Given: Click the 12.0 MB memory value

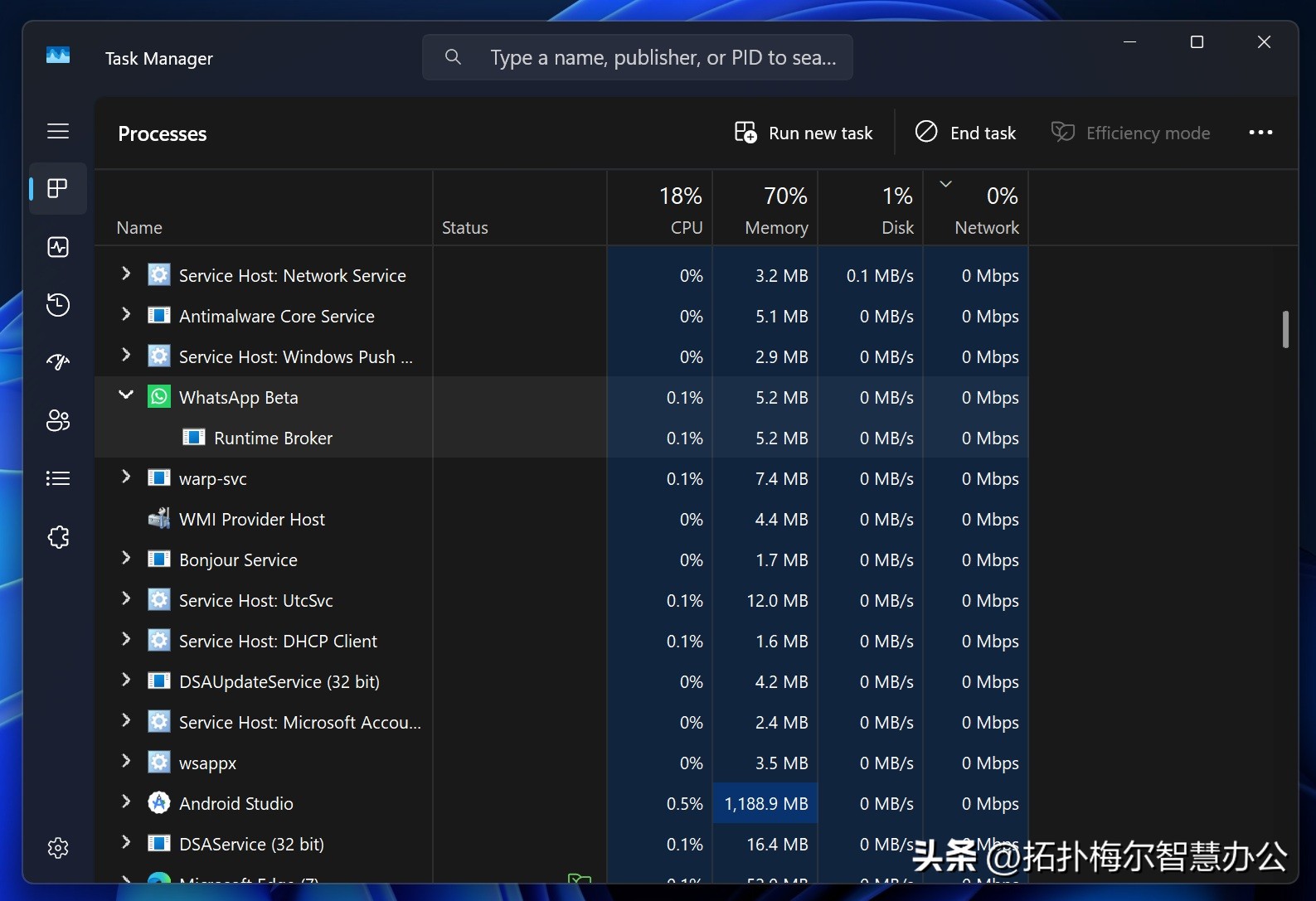Looking at the screenshot, I should point(777,600).
